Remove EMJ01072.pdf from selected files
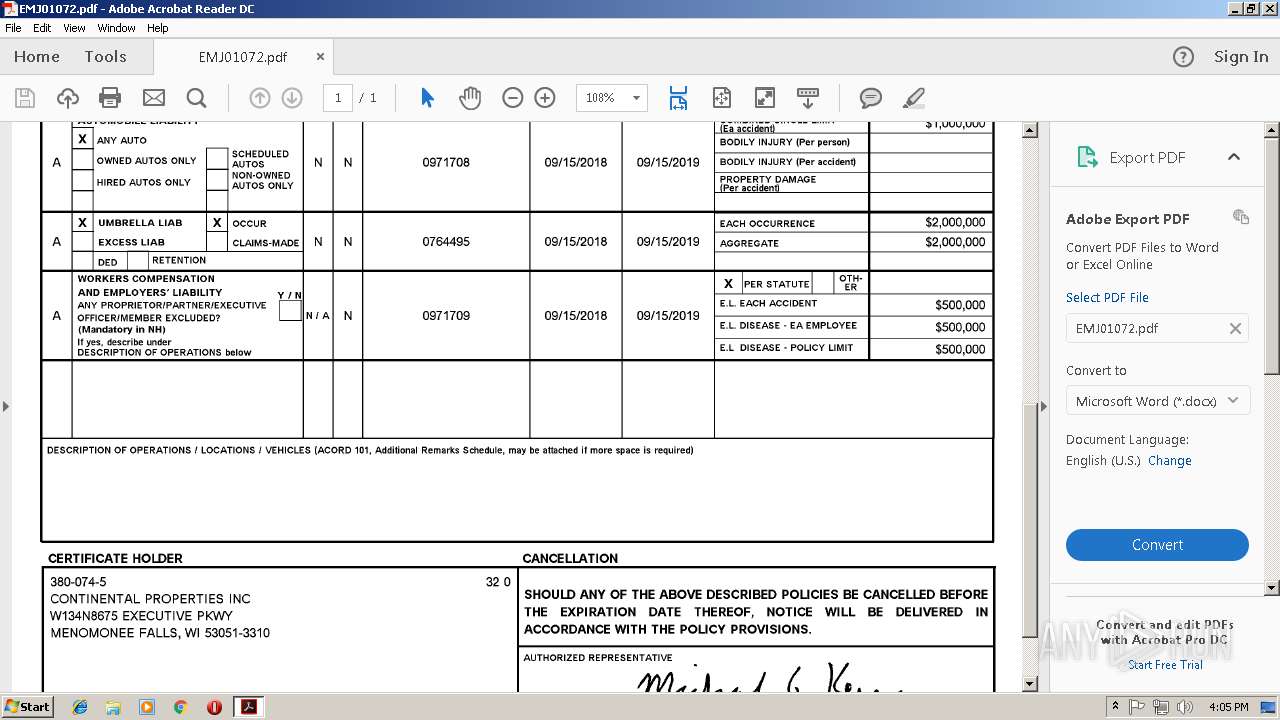This screenshot has height=720, width=1280. 1235,328
